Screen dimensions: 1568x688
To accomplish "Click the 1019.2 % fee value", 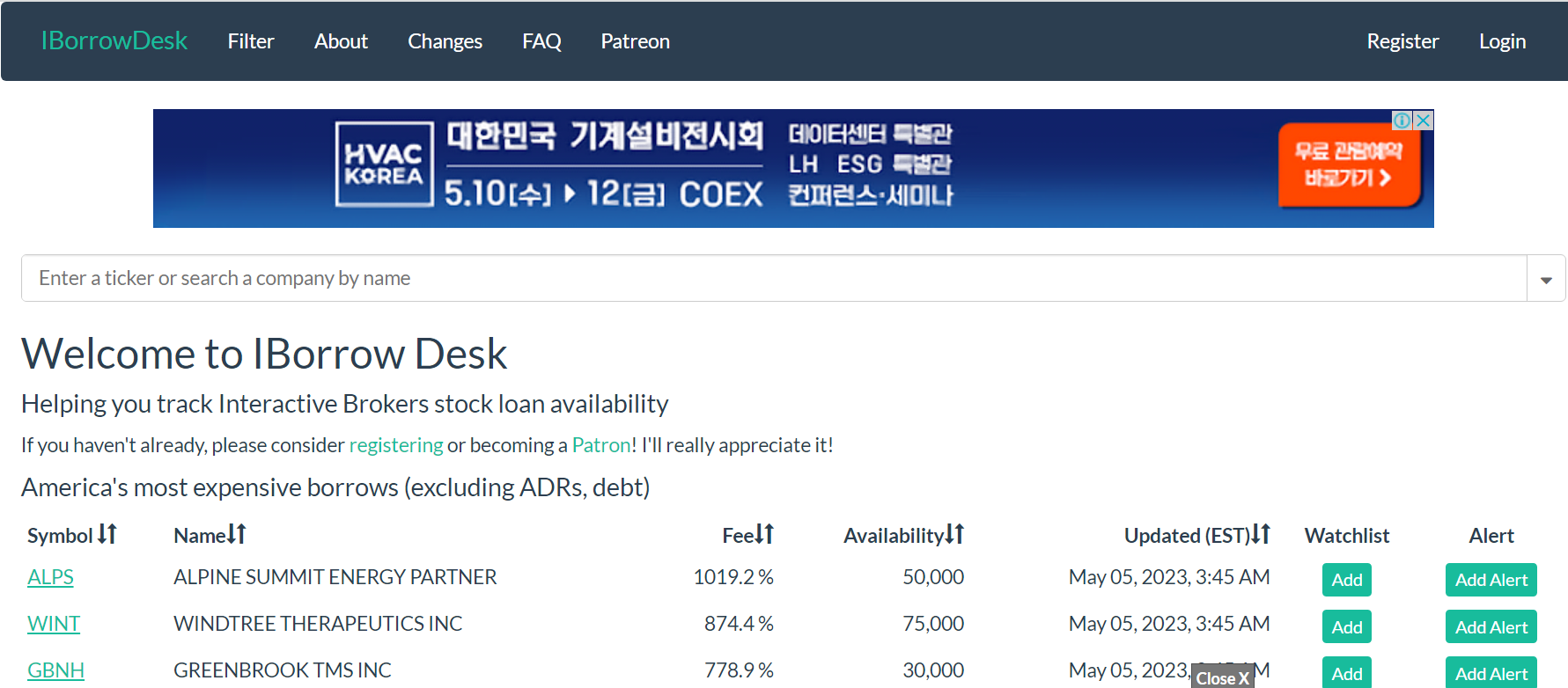I will (x=733, y=577).
